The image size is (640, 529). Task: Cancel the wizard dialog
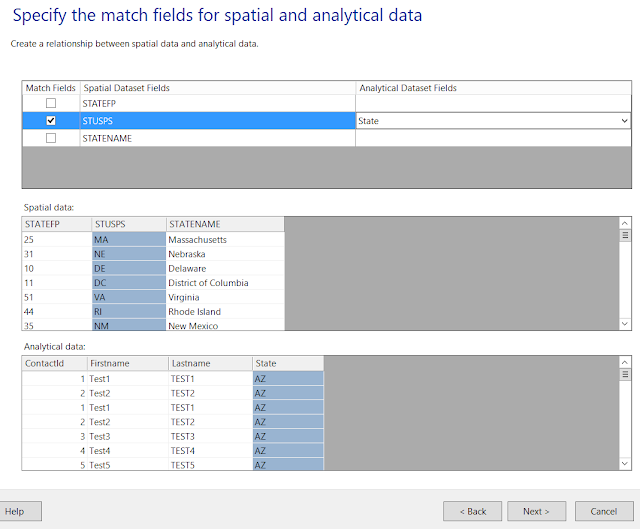[603, 511]
